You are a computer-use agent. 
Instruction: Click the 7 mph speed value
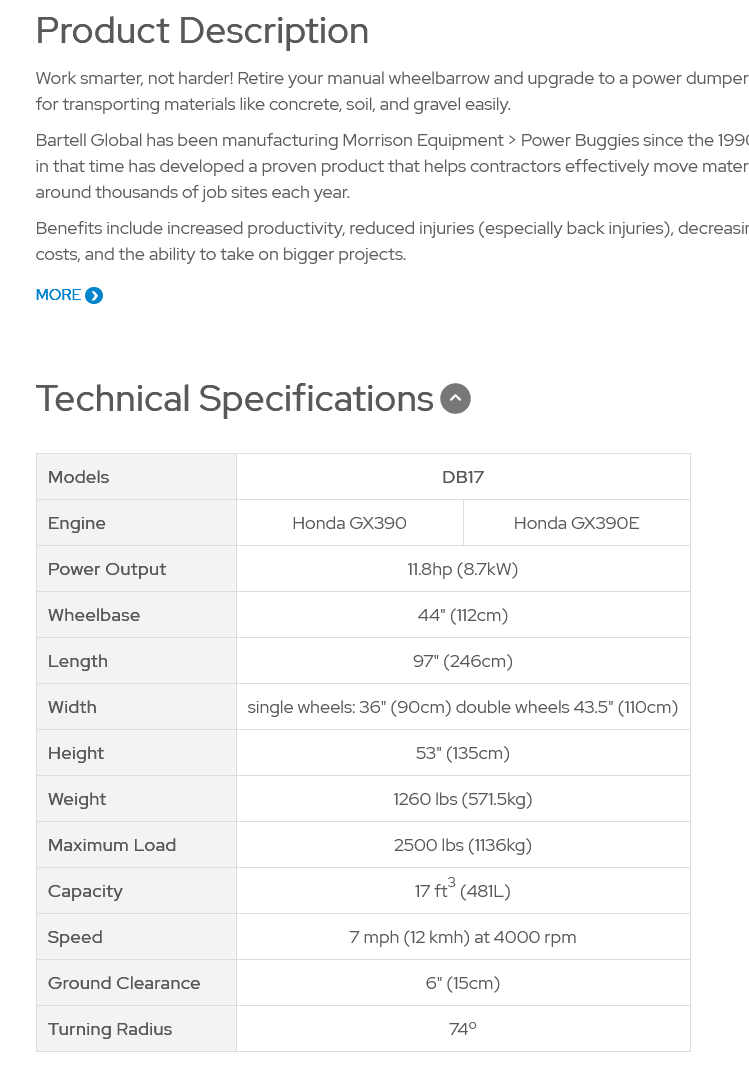tap(463, 938)
